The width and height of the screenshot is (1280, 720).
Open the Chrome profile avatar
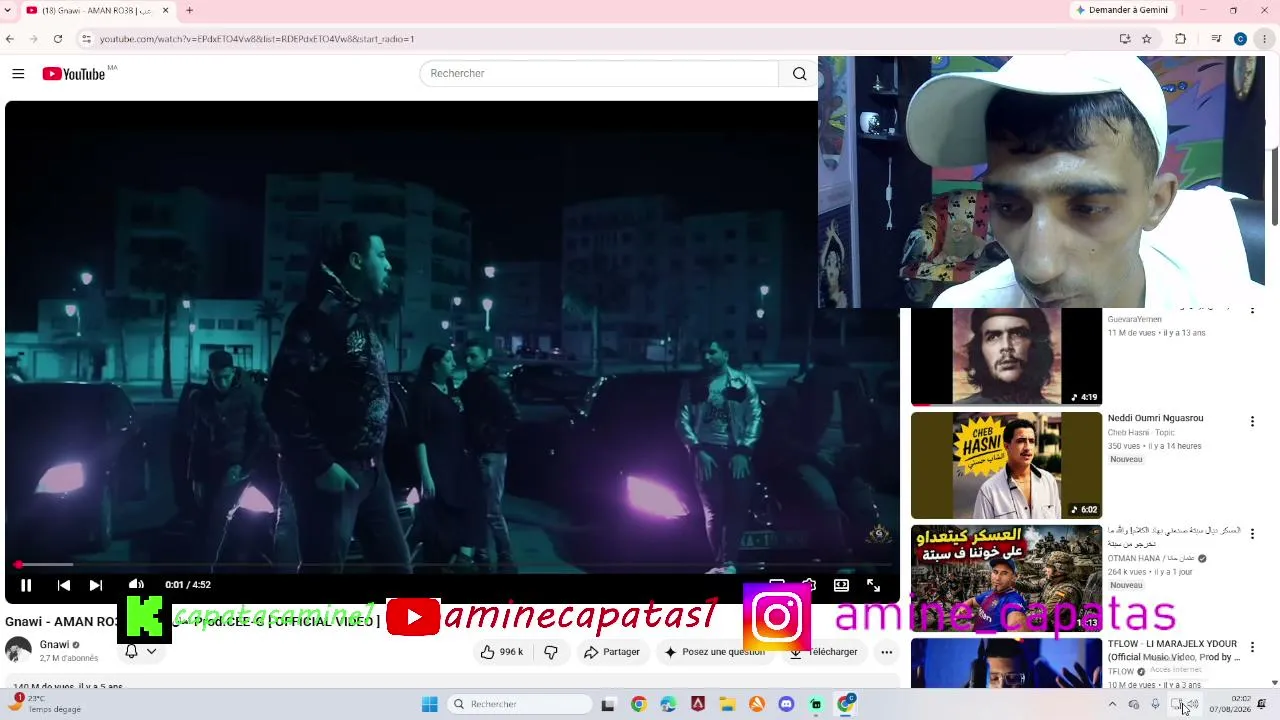1240,39
